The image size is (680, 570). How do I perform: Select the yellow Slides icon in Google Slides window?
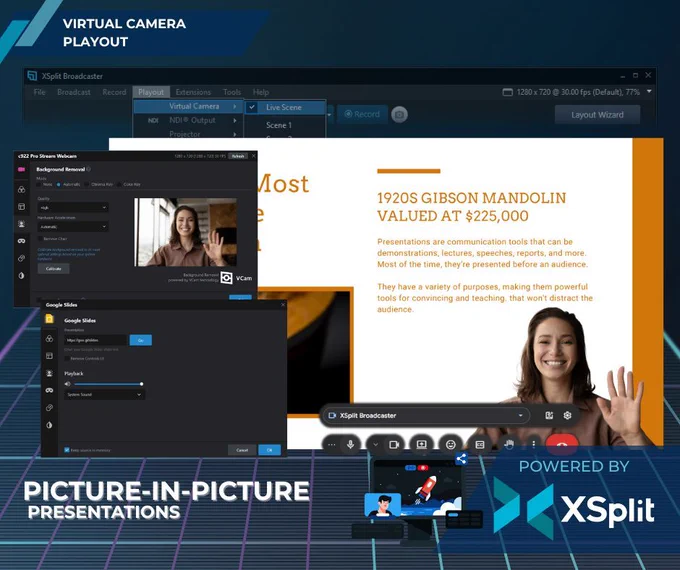pyautogui.click(x=49, y=319)
